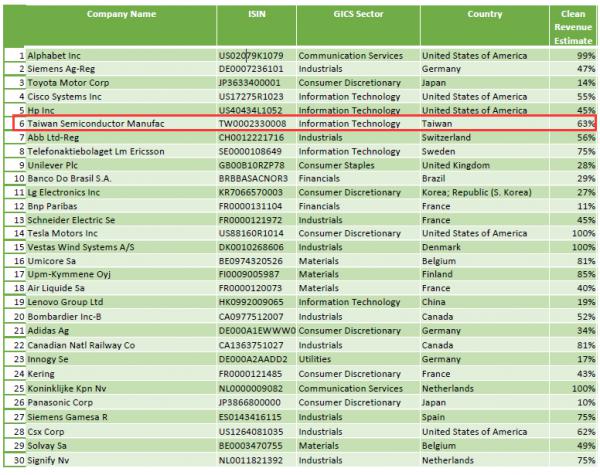Select the Consumer Staples sector cell
The image size is (600, 475).
point(358,165)
